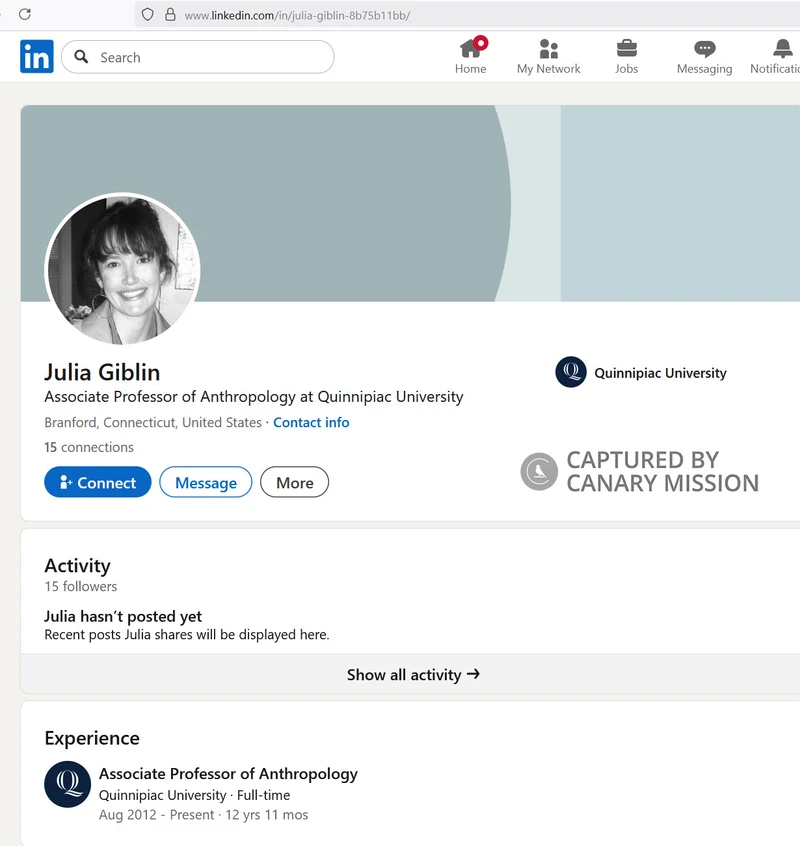800x846 pixels.
Task: Open the Home feed icon
Action: tap(470, 49)
